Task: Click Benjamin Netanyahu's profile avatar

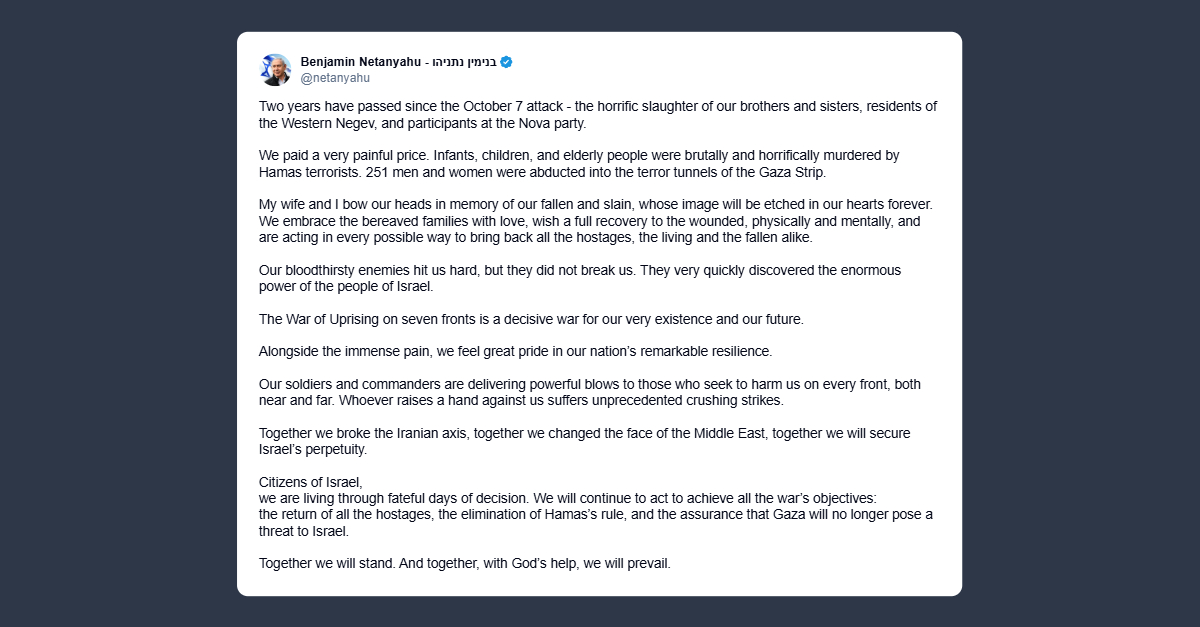Action: click(275, 70)
